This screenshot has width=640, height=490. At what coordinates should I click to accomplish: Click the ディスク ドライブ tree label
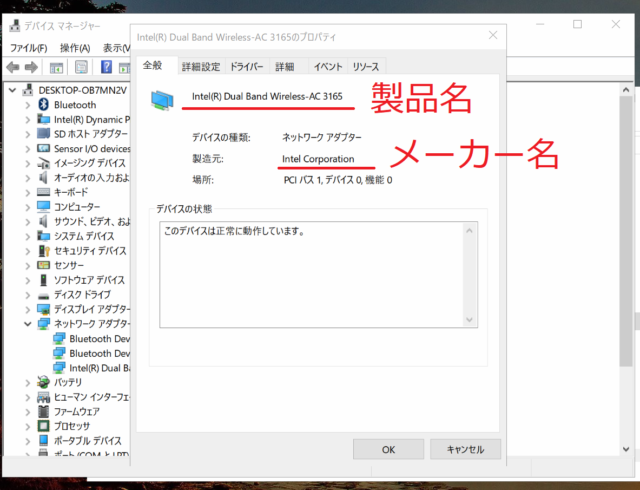click(x=82, y=295)
